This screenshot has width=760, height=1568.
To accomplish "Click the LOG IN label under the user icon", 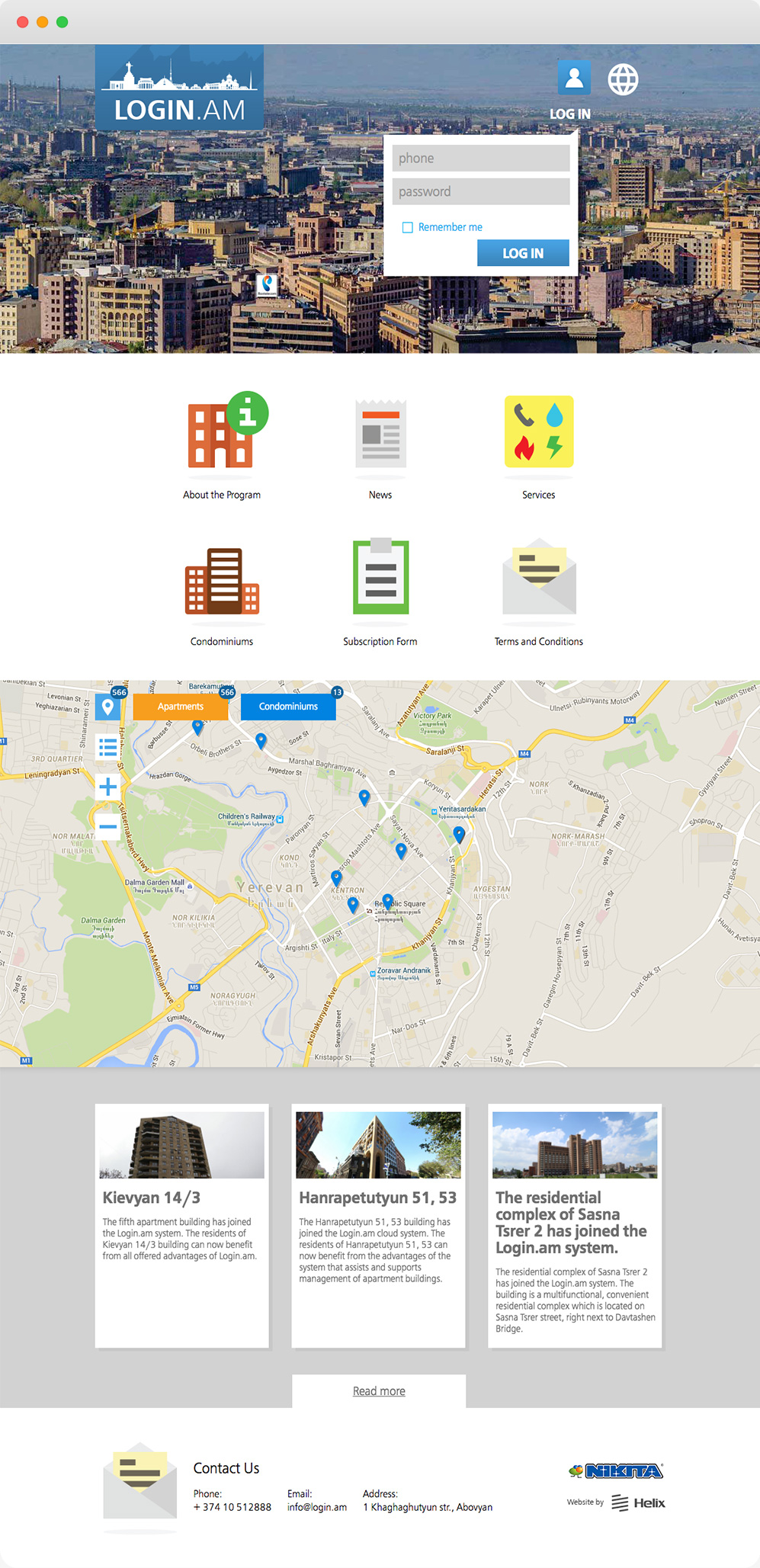I will pyautogui.click(x=570, y=114).
